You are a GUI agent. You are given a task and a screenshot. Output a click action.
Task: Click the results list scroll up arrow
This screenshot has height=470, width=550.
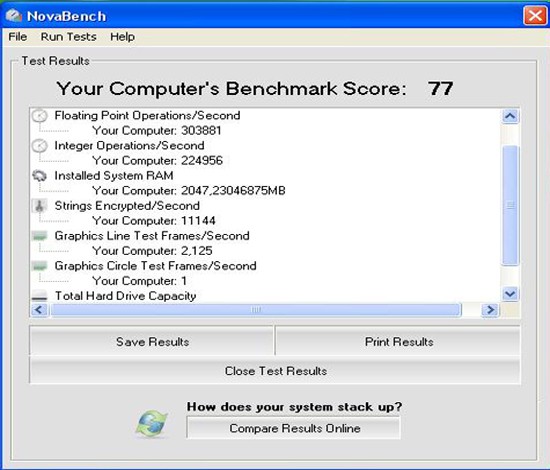coord(510,116)
